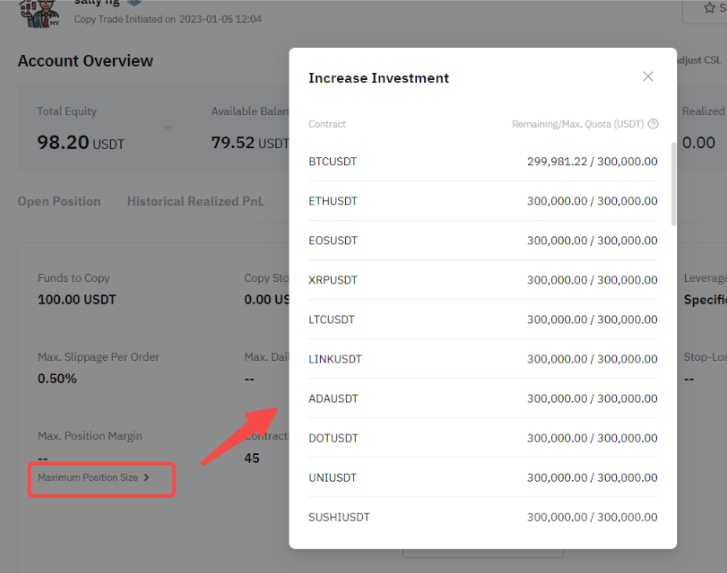This screenshot has height=573, width=727.
Task: Select the SUSHIUSDT contract row
Action: click(483, 517)
